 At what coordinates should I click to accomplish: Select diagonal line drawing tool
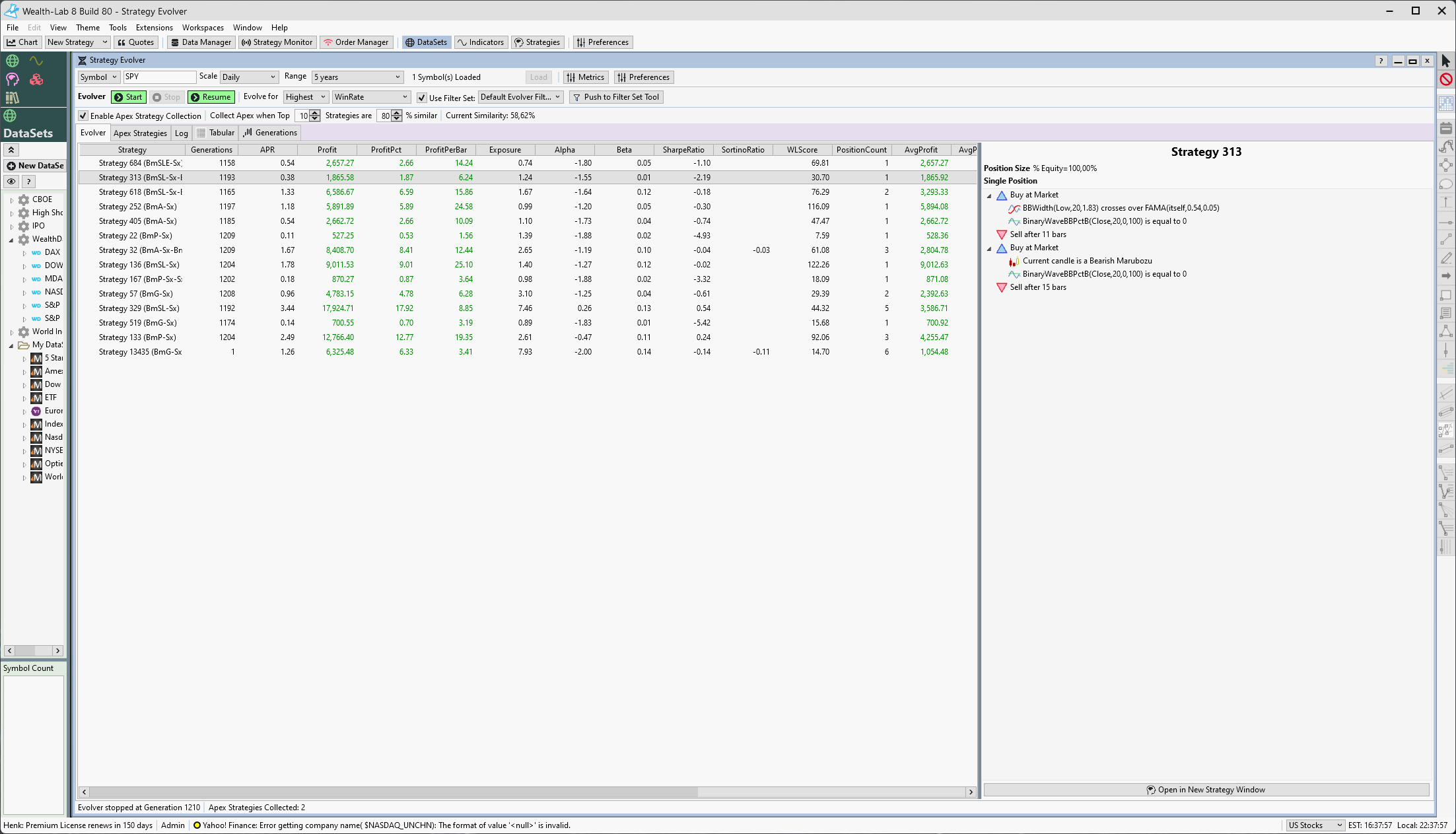pyautogui.click(x=1445, y=240)
